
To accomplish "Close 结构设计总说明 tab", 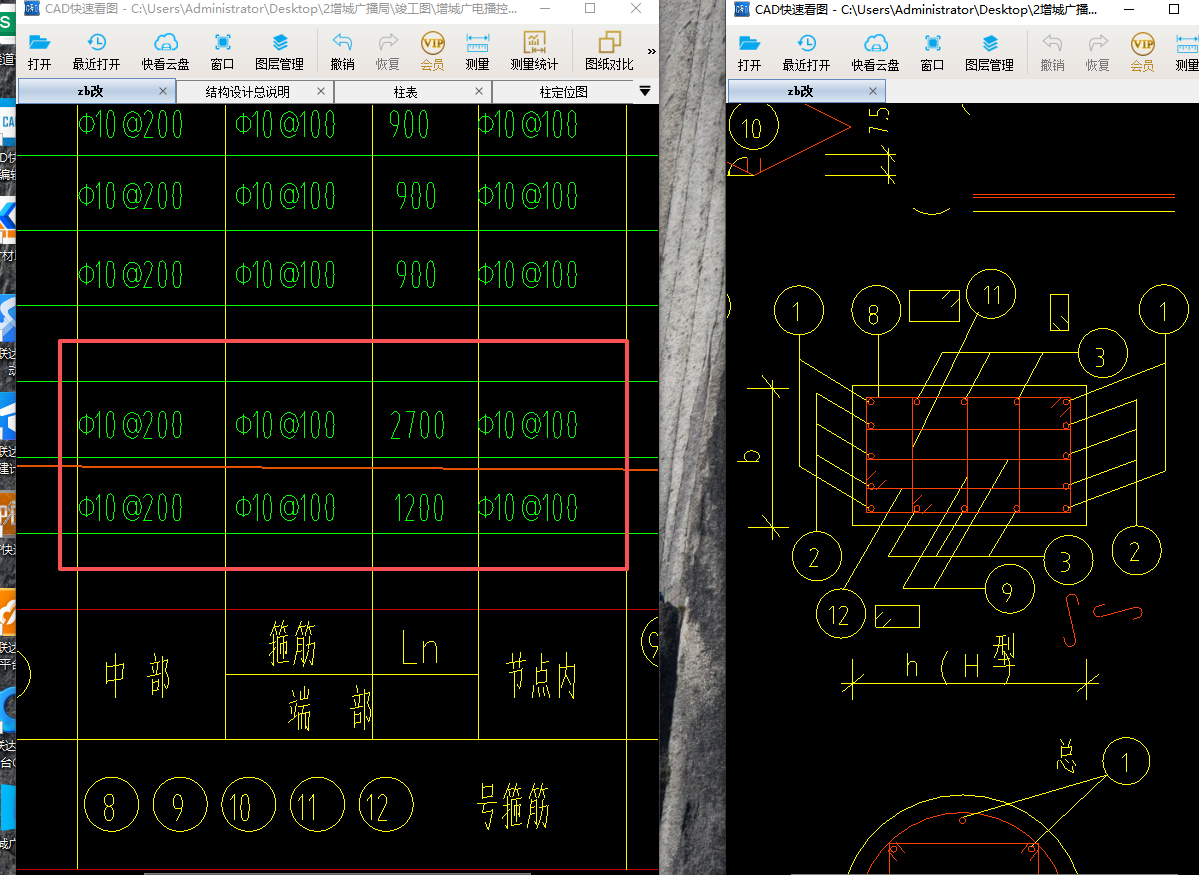I will point(320,91).
